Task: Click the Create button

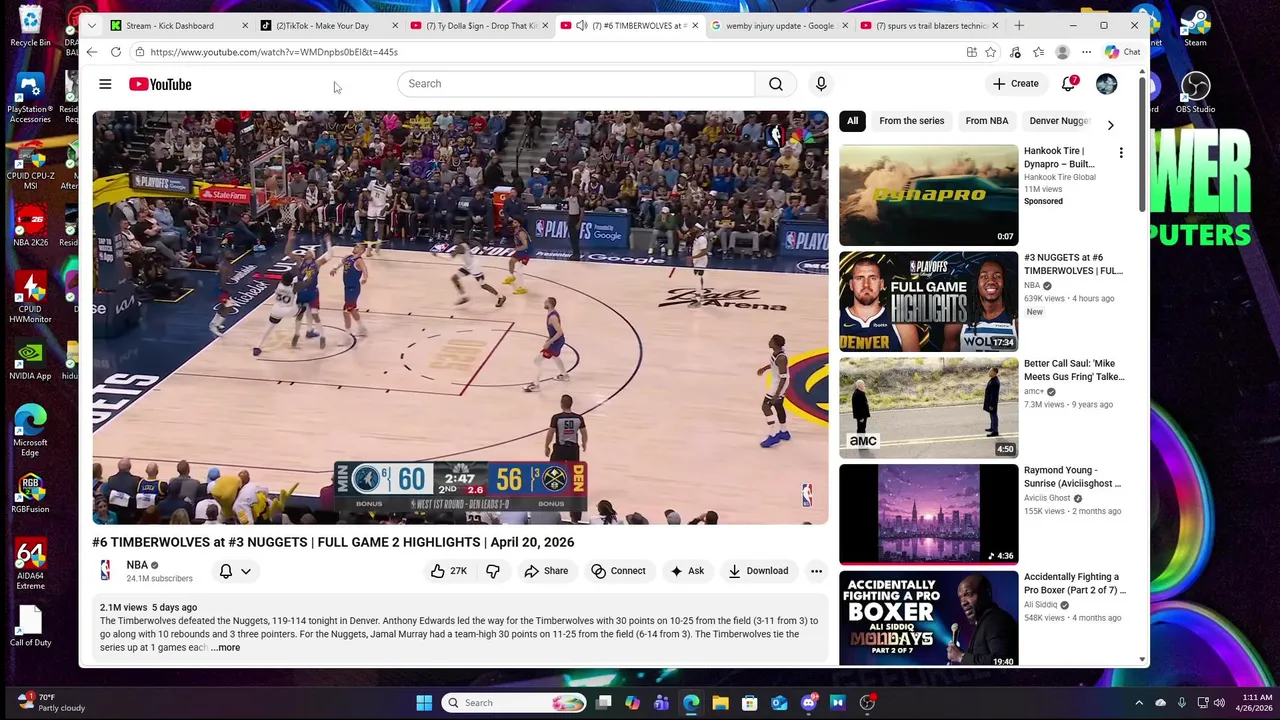Action: click(x=1016, y=84)
